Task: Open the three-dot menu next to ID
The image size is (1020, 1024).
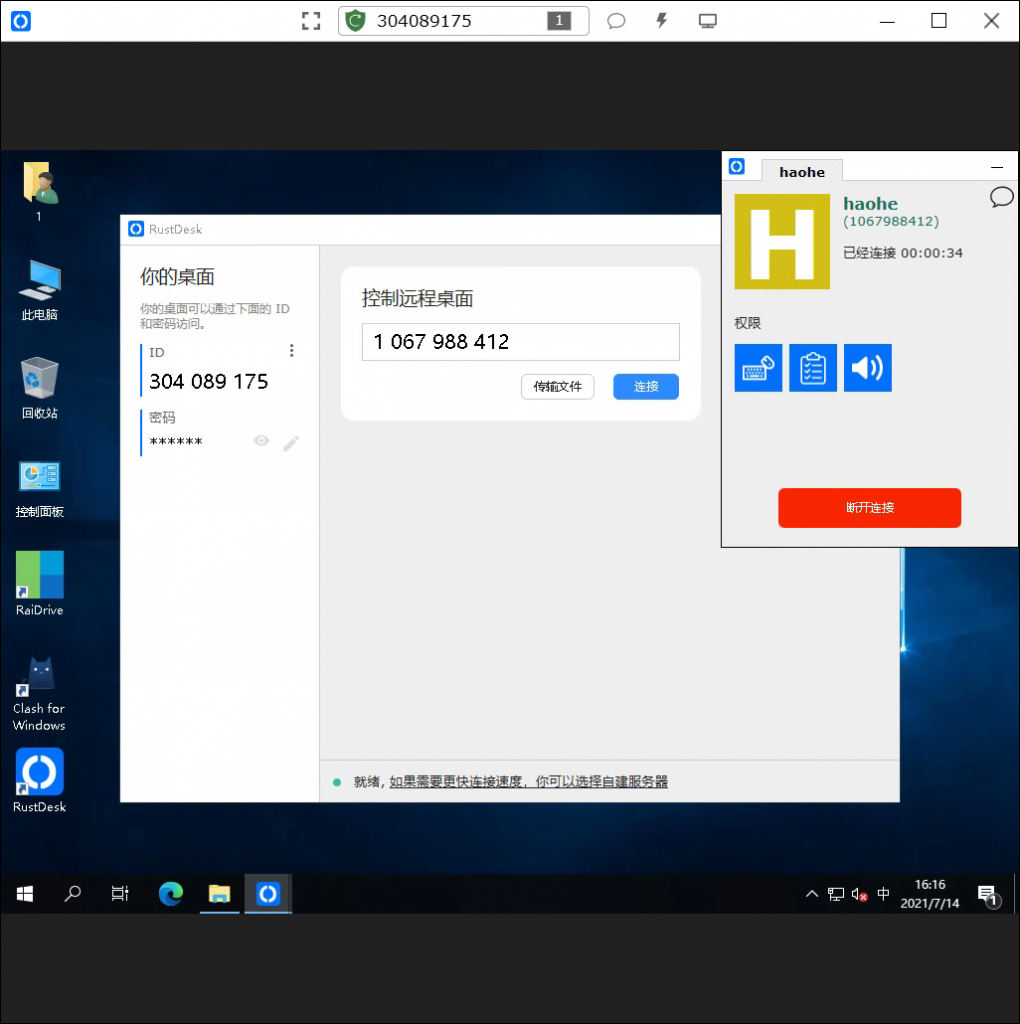Action: click(292, 351)
